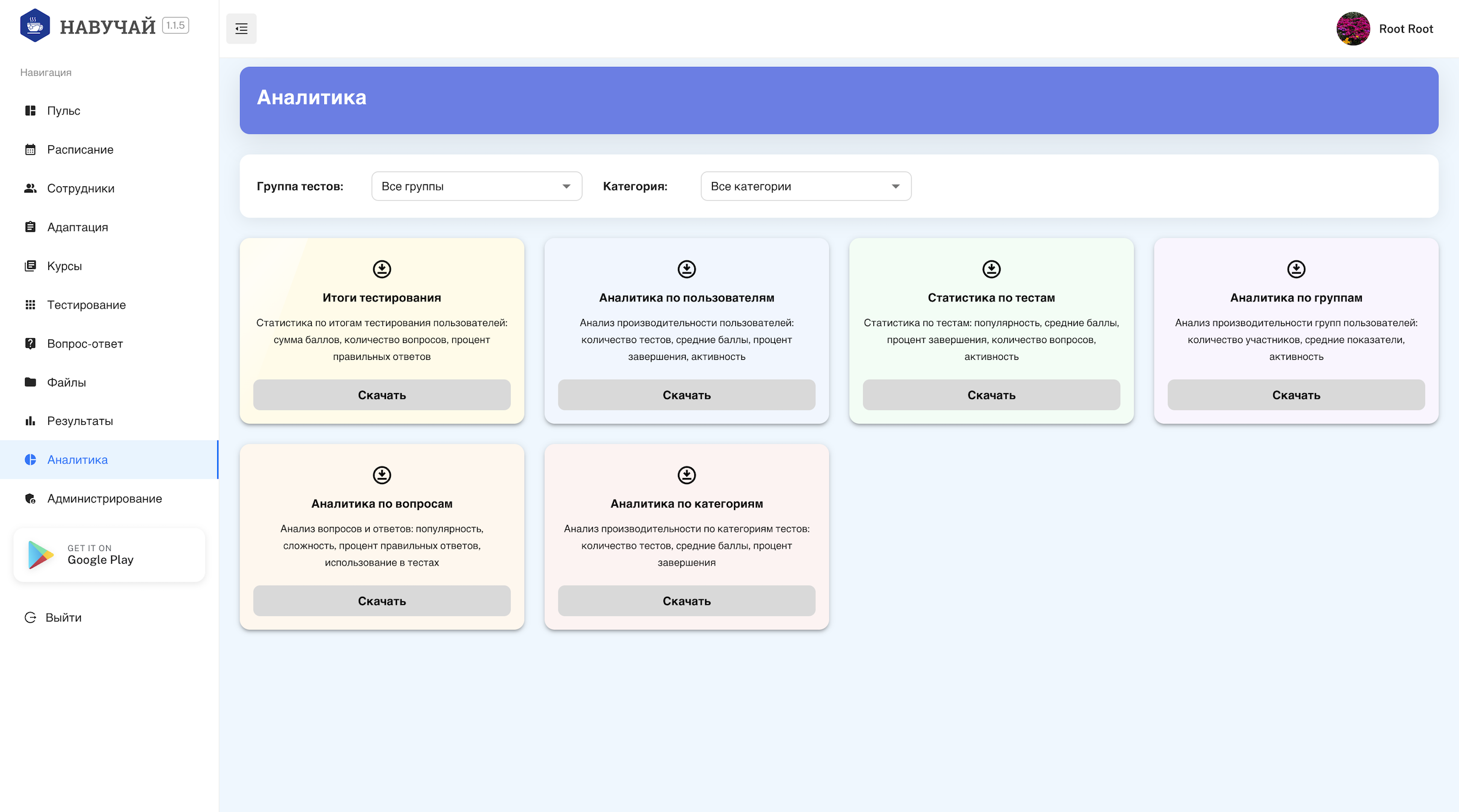The height and width of the screenshot is (812, 1459).
Task: Click the Курсы library icon
Action: click(x=30, y=266)
